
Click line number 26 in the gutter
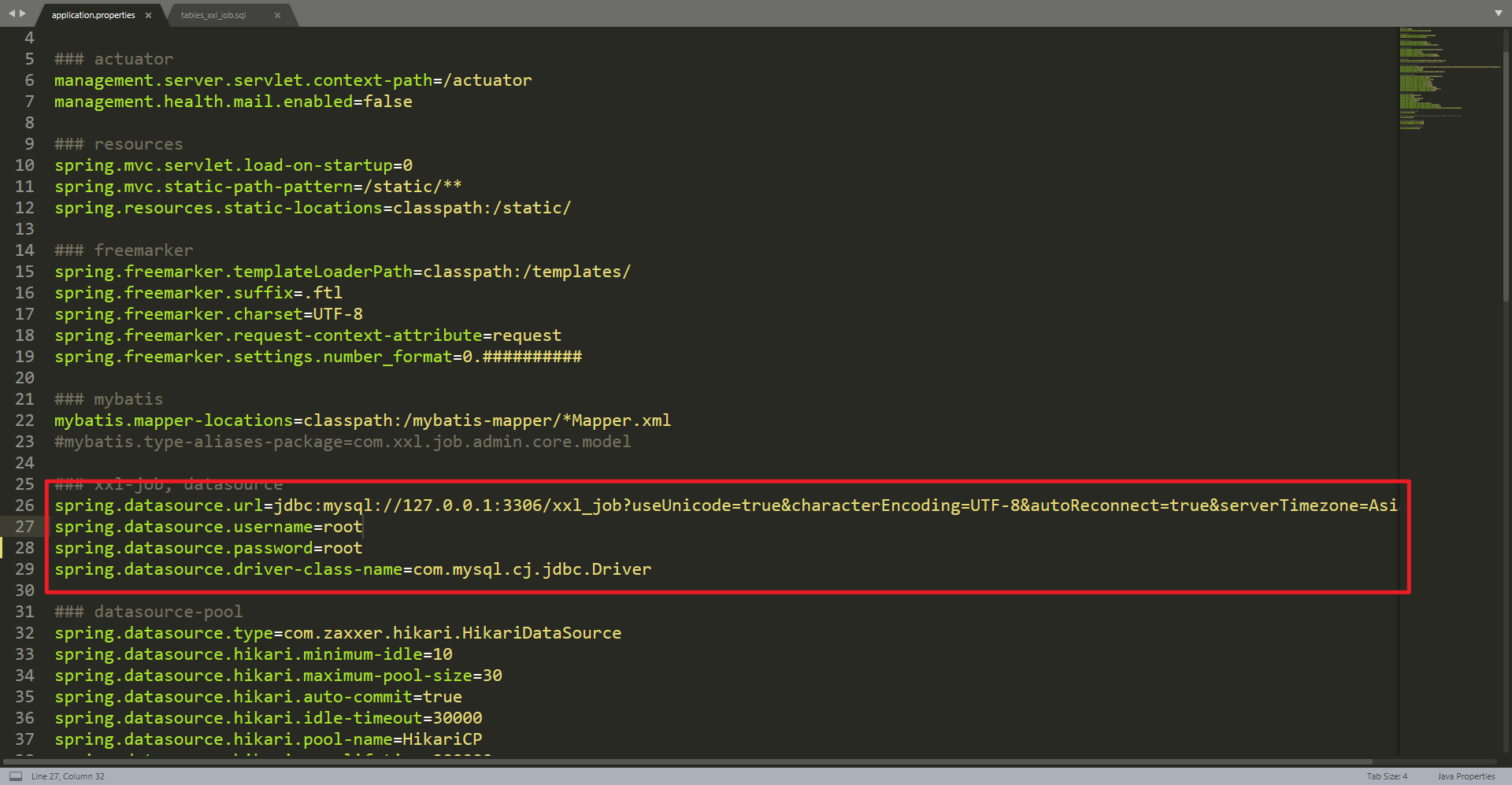point(25,505)
